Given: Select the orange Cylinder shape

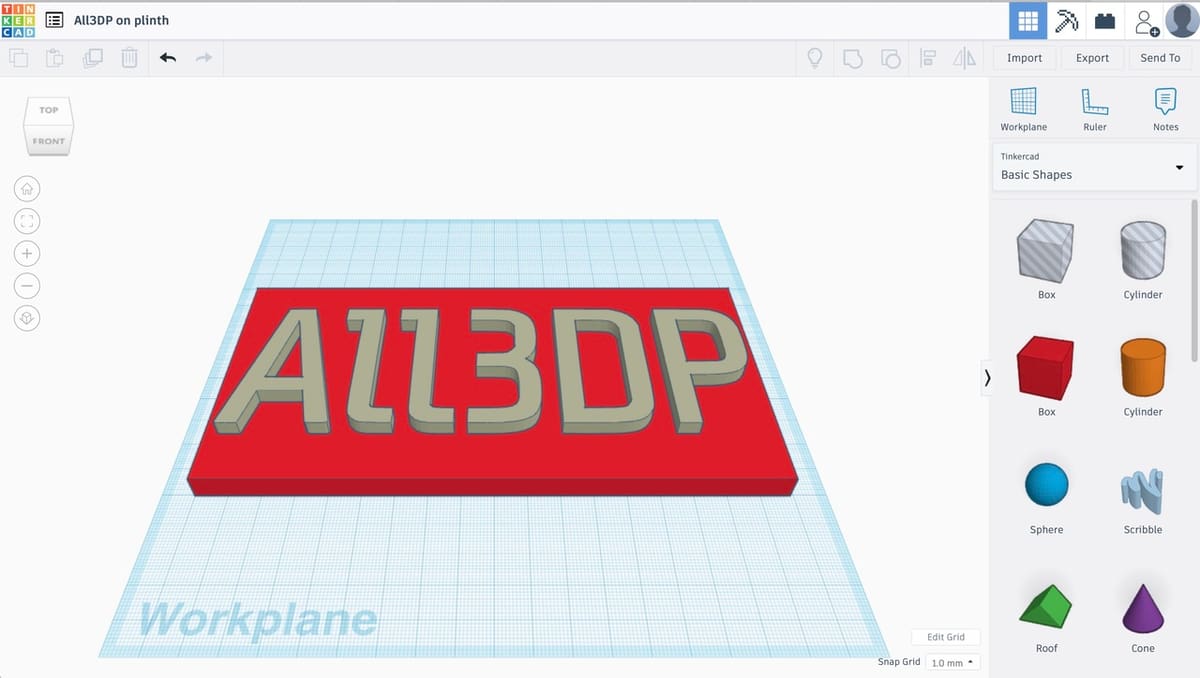Looking at the screenshot, I should coord(1142,367).
